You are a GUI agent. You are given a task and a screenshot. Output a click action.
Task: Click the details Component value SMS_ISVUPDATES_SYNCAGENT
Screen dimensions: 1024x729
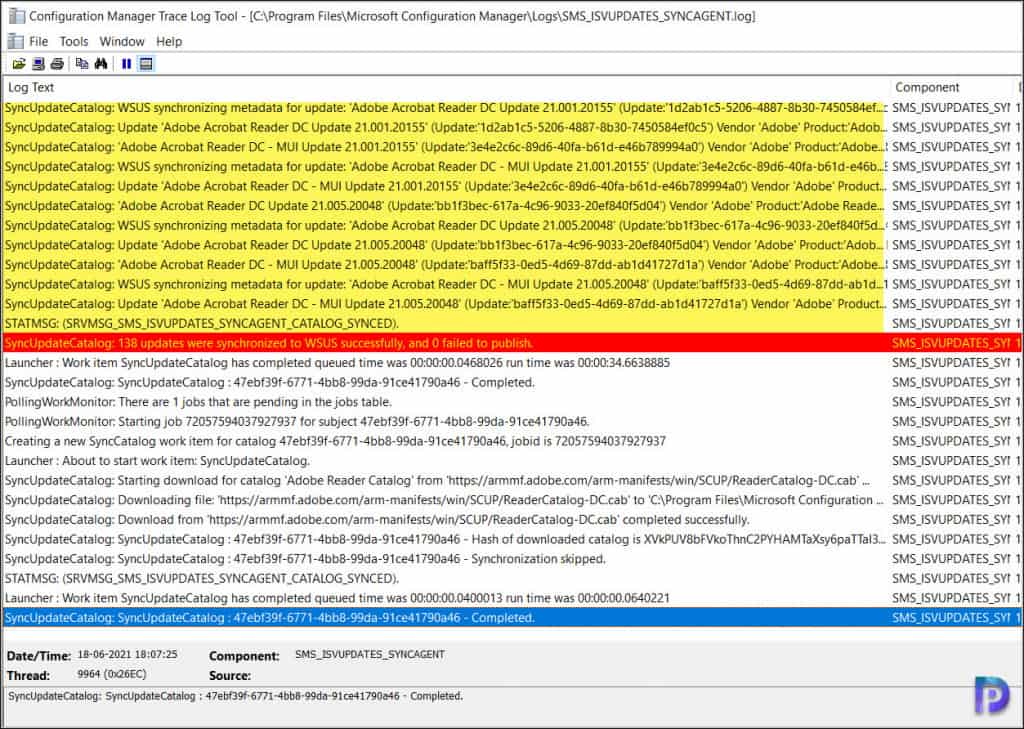point(370,654)
